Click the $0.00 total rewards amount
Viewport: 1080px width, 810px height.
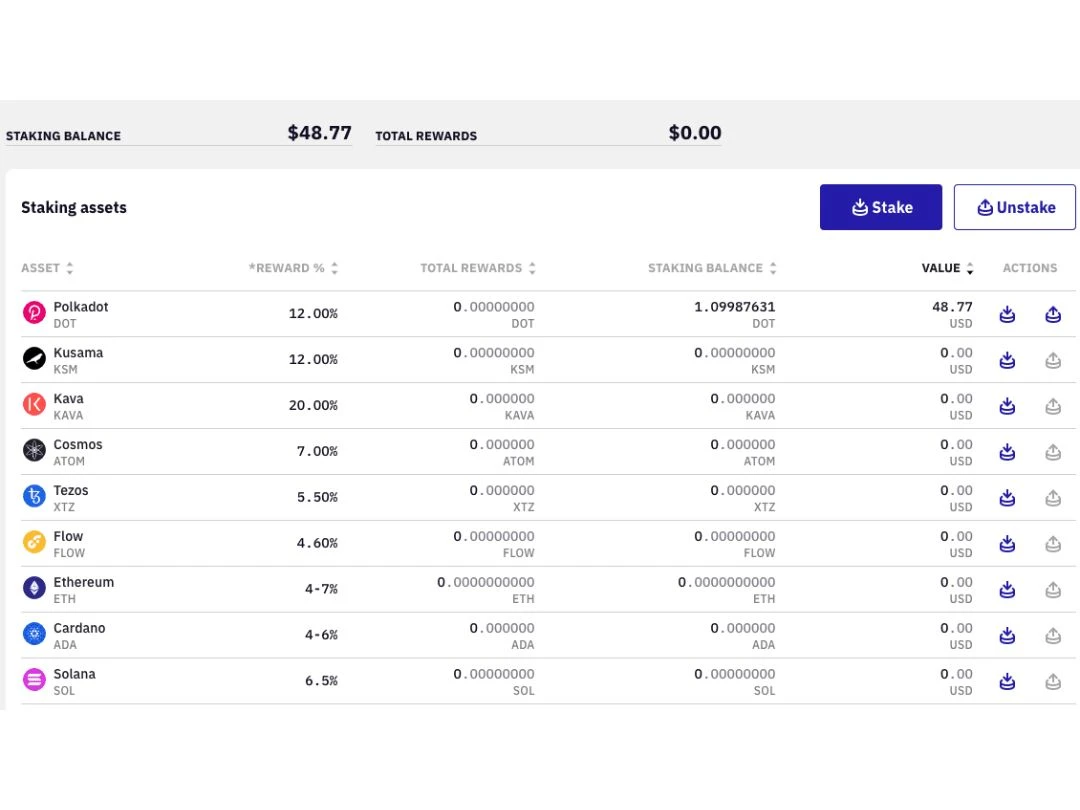[x=695, y=132]
